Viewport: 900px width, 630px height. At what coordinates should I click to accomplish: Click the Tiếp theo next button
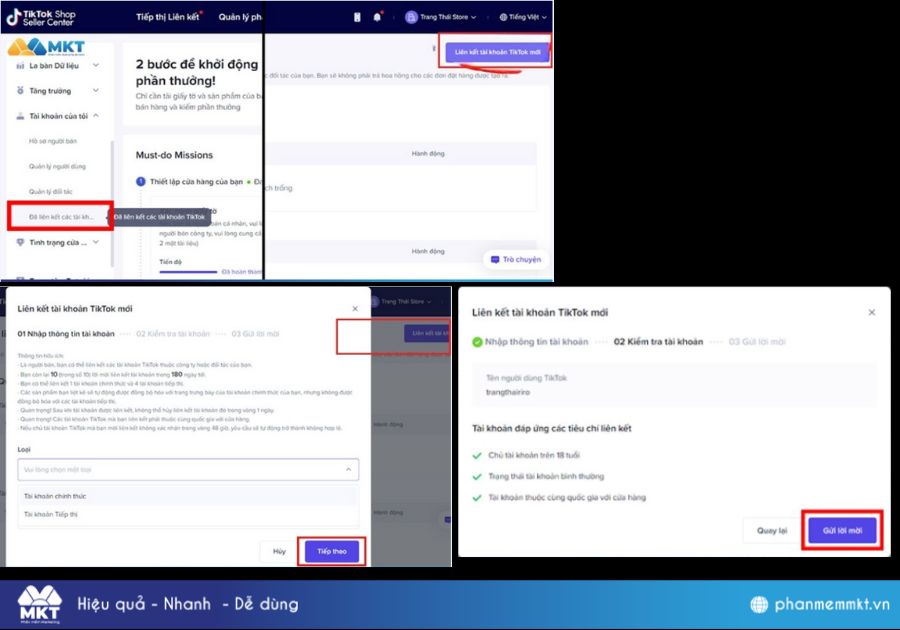332,551
